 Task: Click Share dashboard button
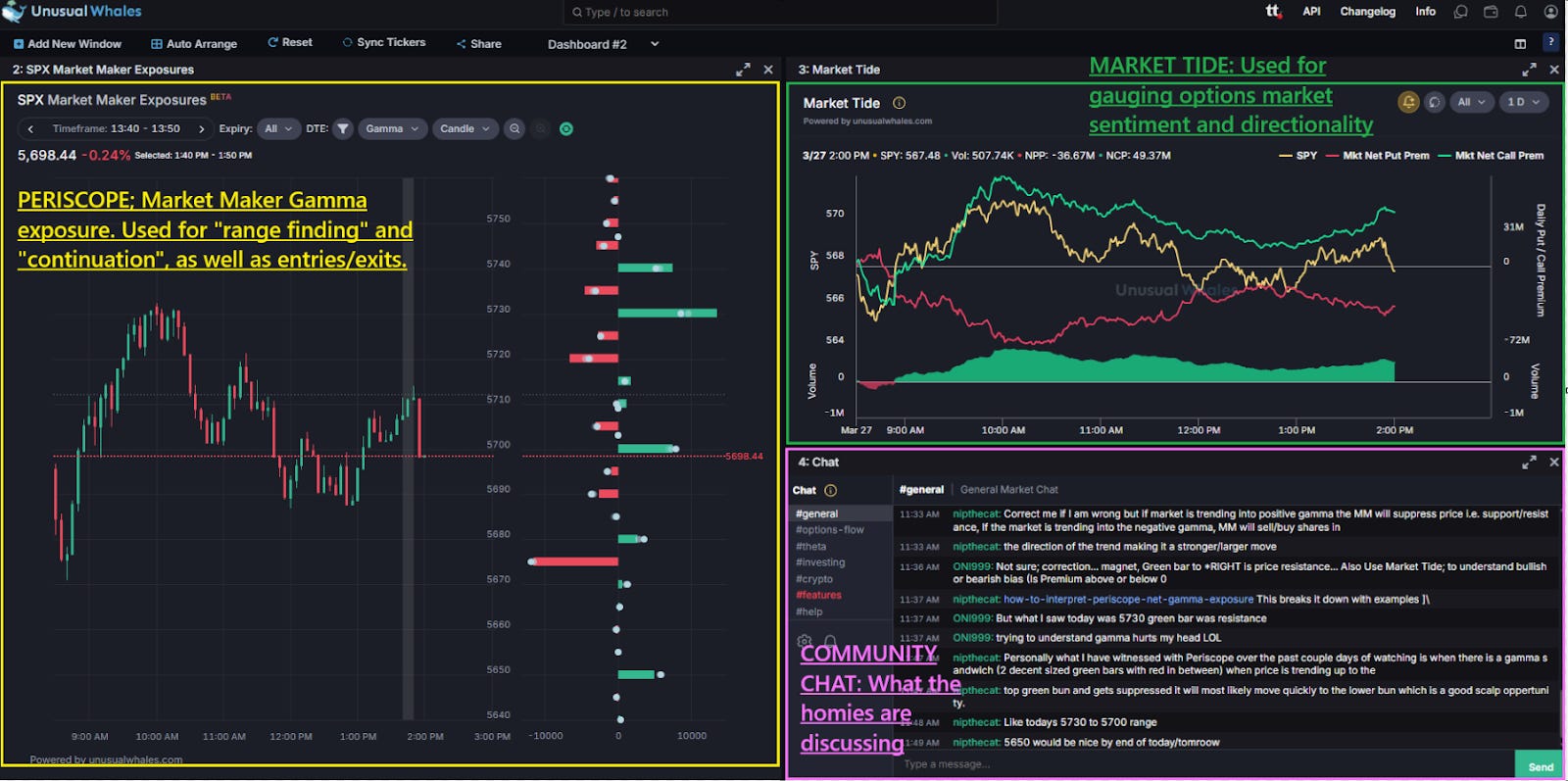tap(479, 44)
